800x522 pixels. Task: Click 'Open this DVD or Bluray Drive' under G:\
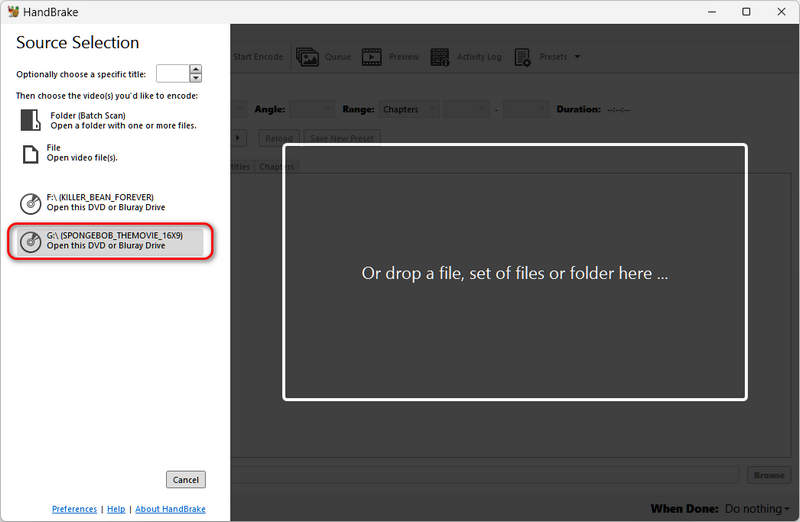coord(106,245)
